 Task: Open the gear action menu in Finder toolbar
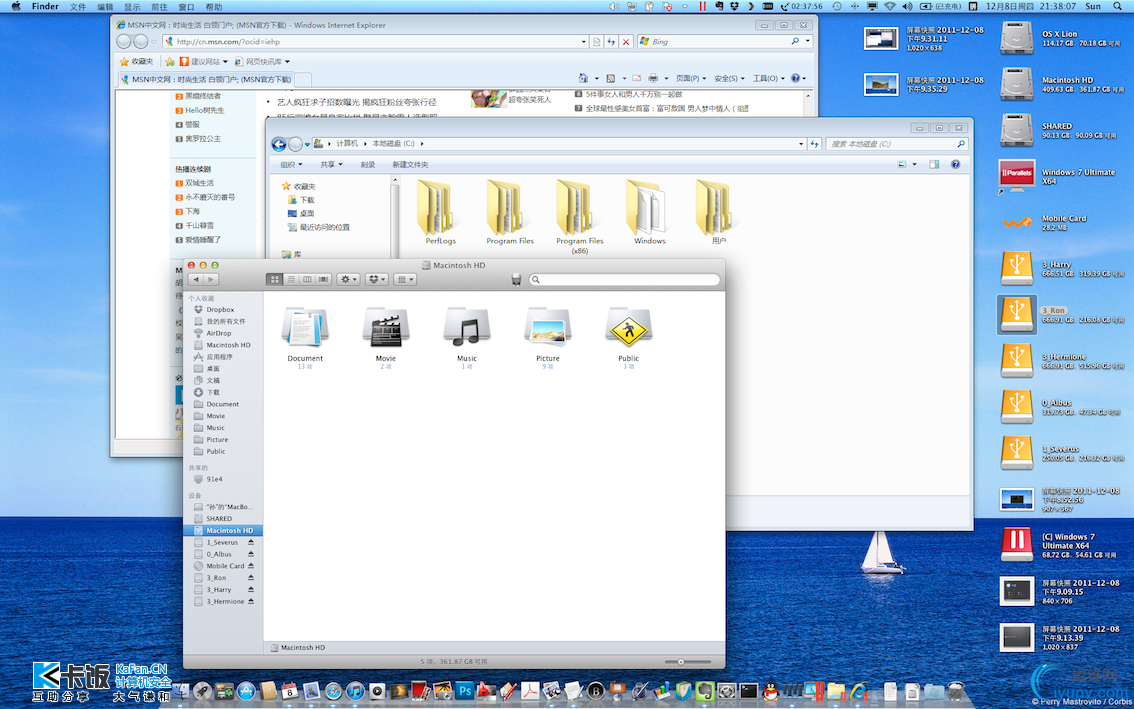click(x=348, y=279)
